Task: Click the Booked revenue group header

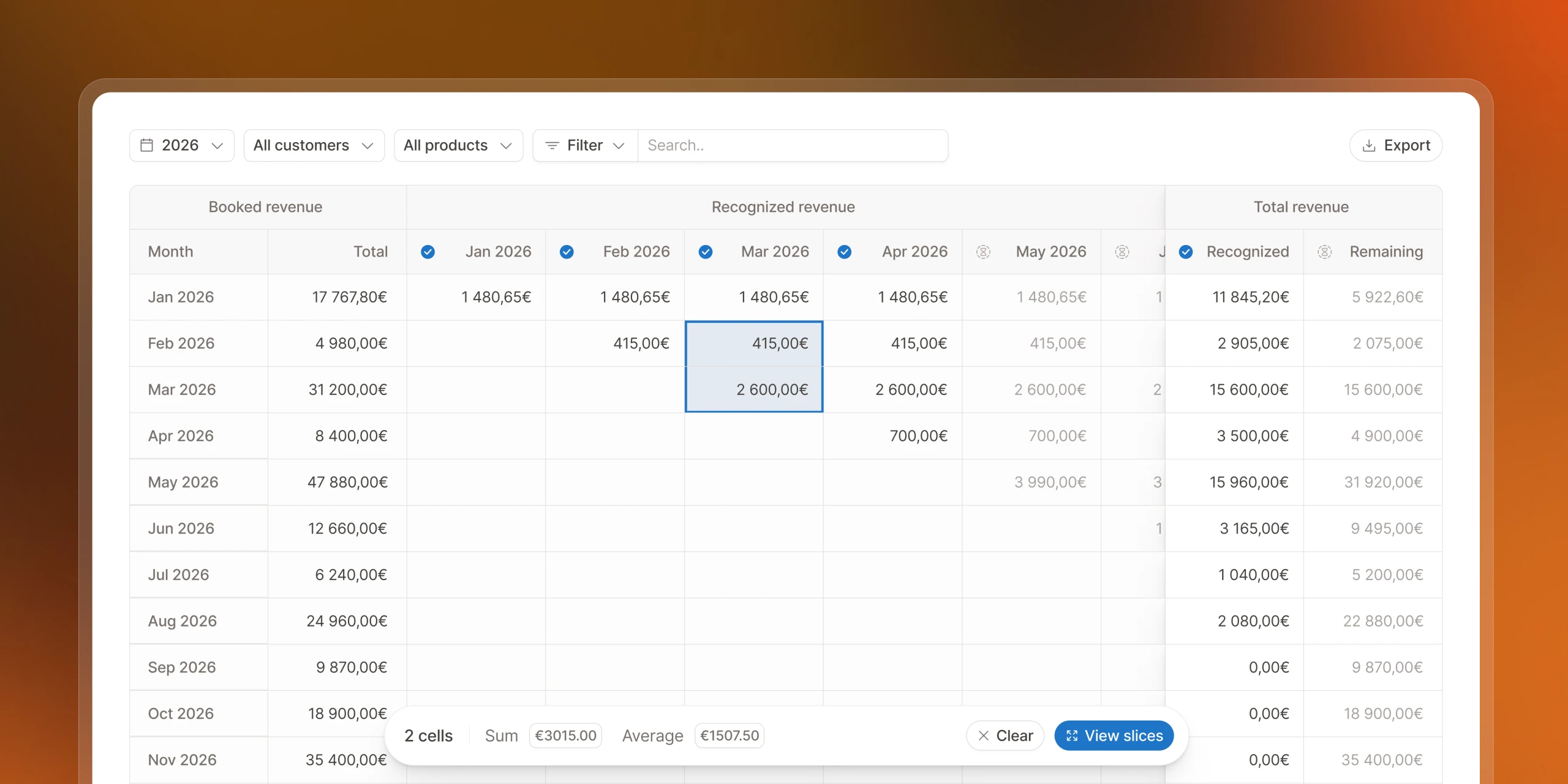Action: (268, 207)
